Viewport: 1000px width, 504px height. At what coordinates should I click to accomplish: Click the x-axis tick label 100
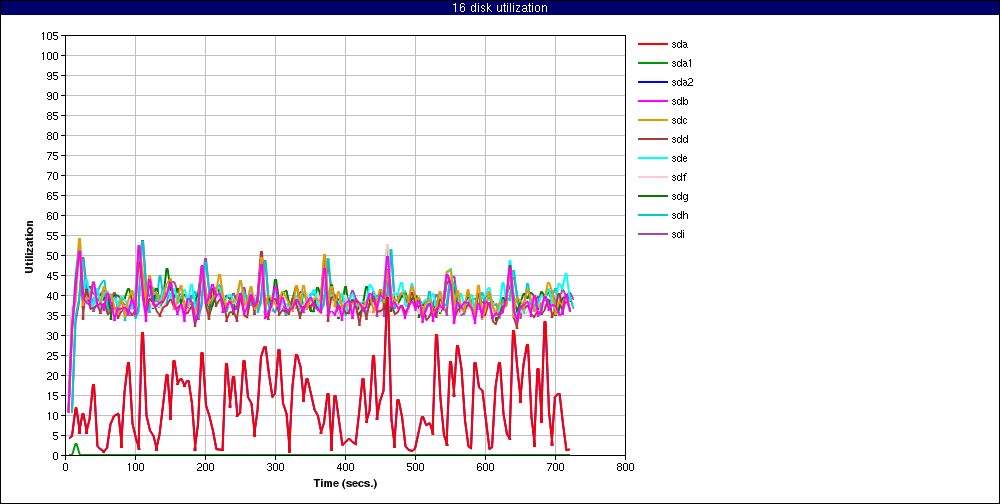coord(135,466)
